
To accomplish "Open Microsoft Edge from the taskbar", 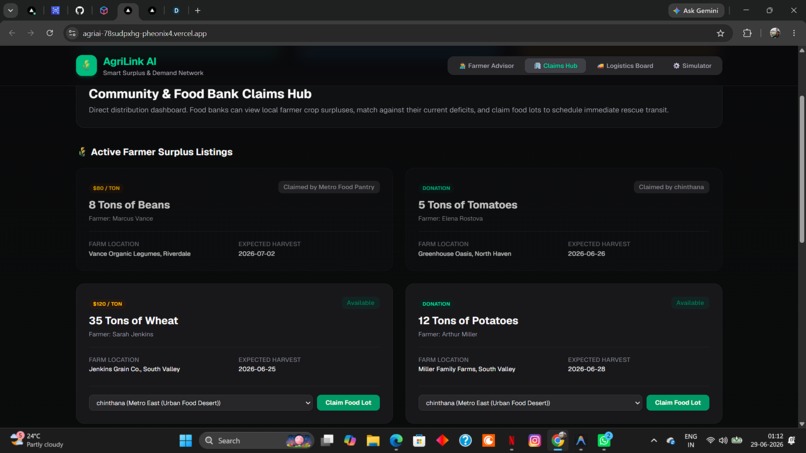I will (x=396, y=441).
